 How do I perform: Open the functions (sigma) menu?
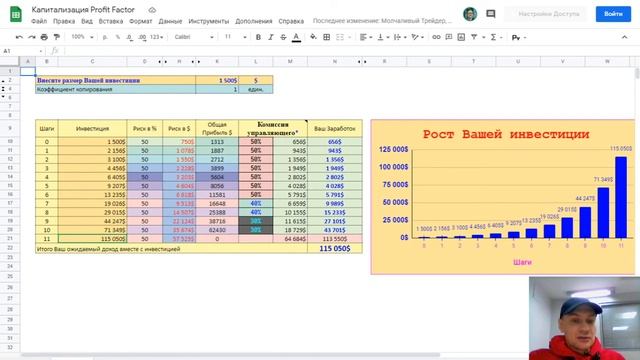coord(493,37)
